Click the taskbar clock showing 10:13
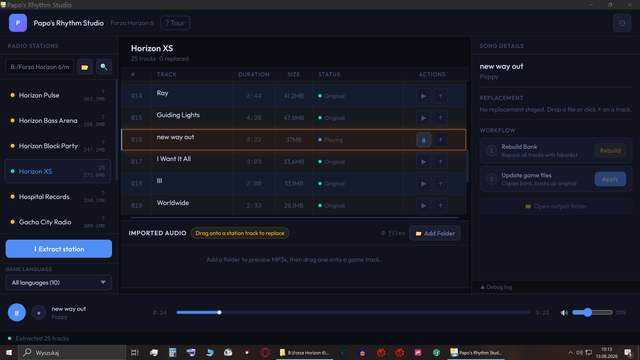640x360 pixels. [x=607, y=353]
